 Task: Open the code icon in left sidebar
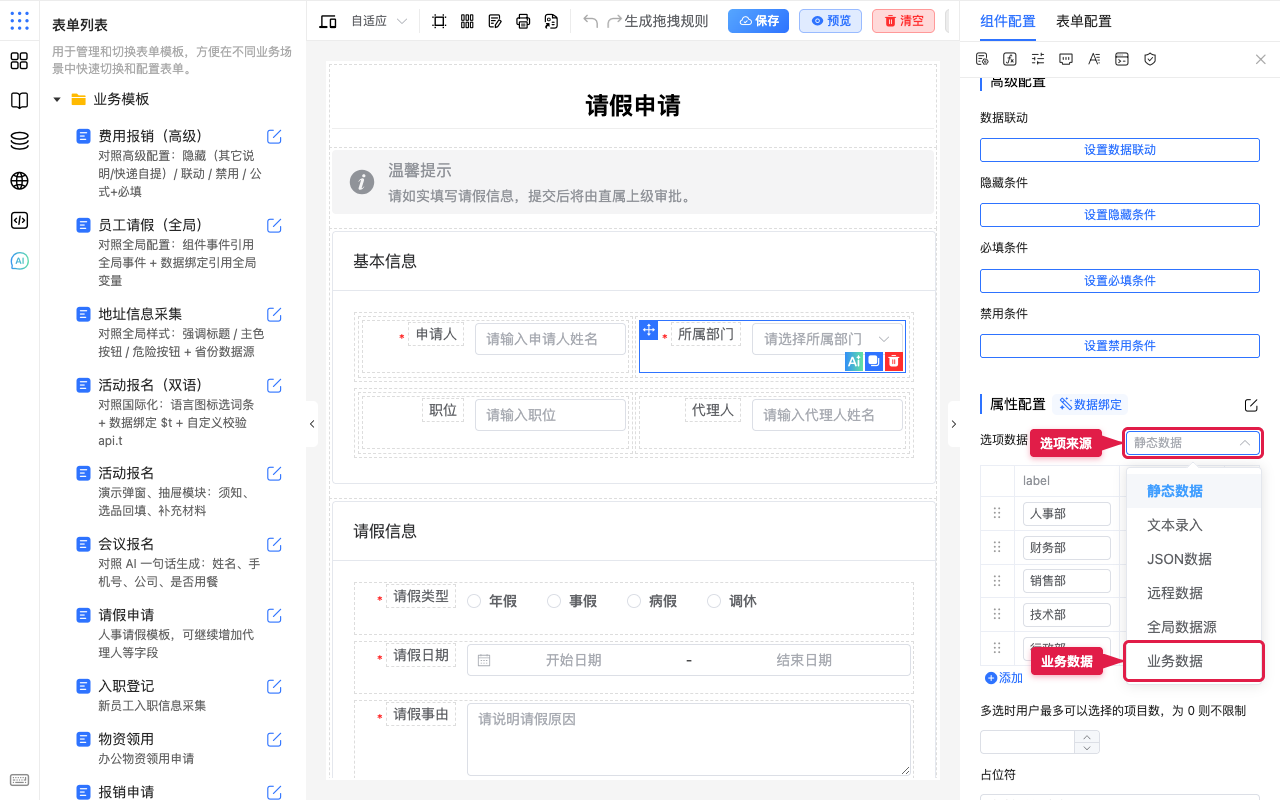[19, 221]
